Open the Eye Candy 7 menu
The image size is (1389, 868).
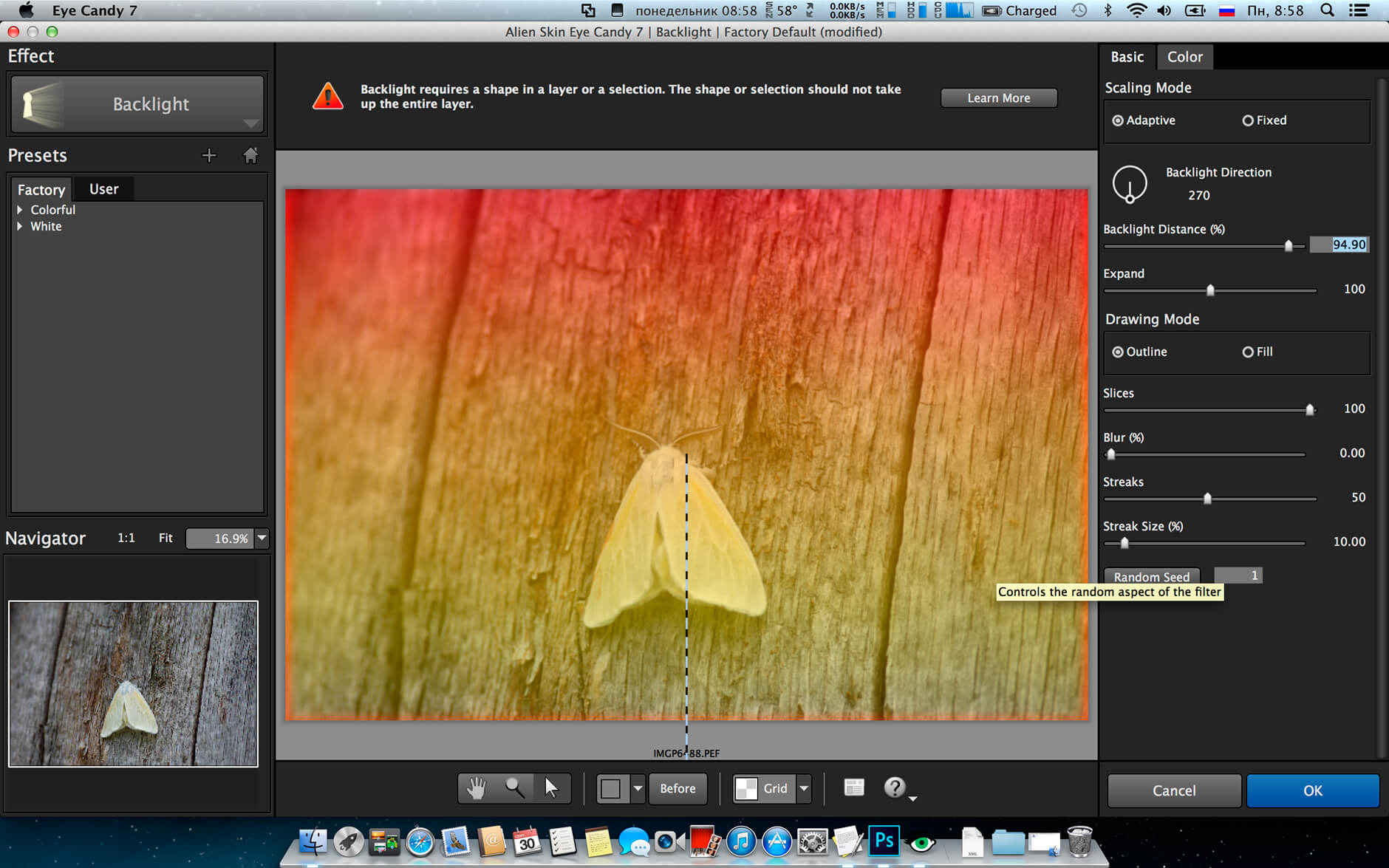pos(95,10)
